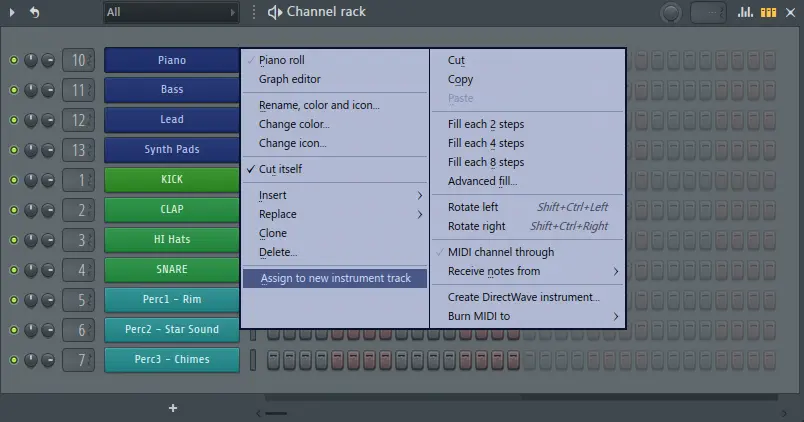
Task: Toggle the 'Cut itself' checked option
Action: point(280,169)
